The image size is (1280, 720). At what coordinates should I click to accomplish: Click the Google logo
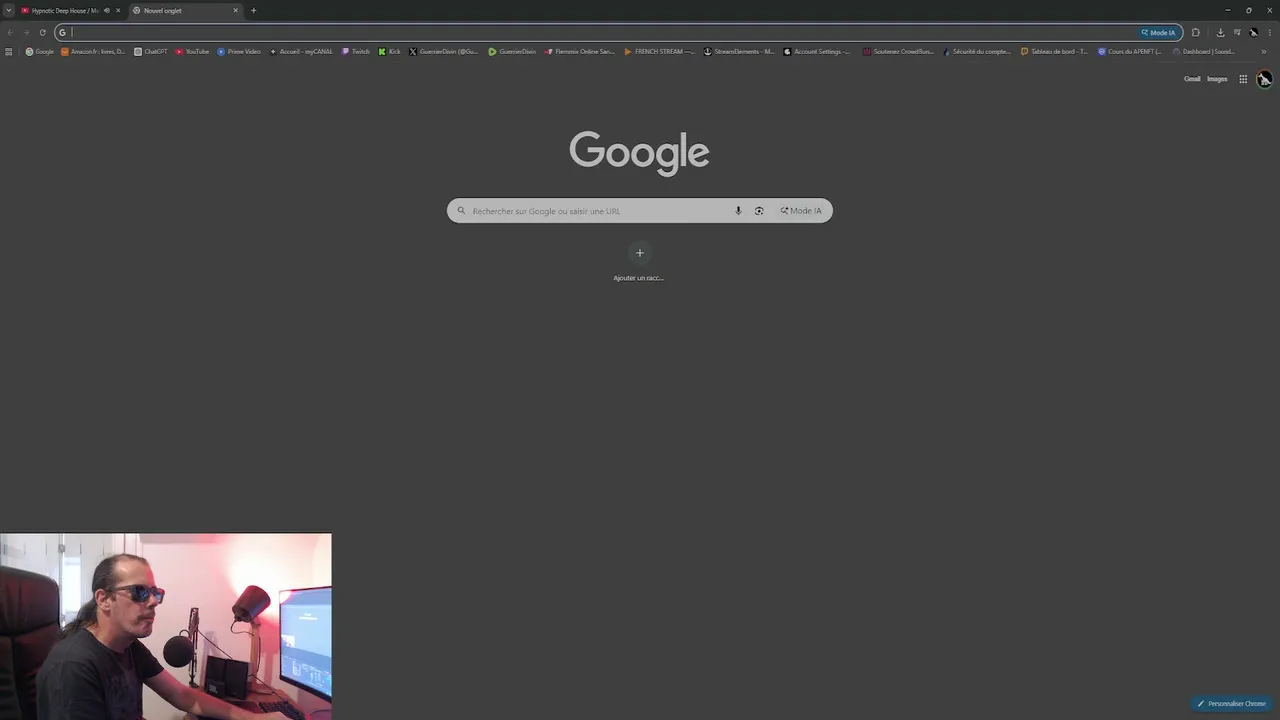[639, 152]
